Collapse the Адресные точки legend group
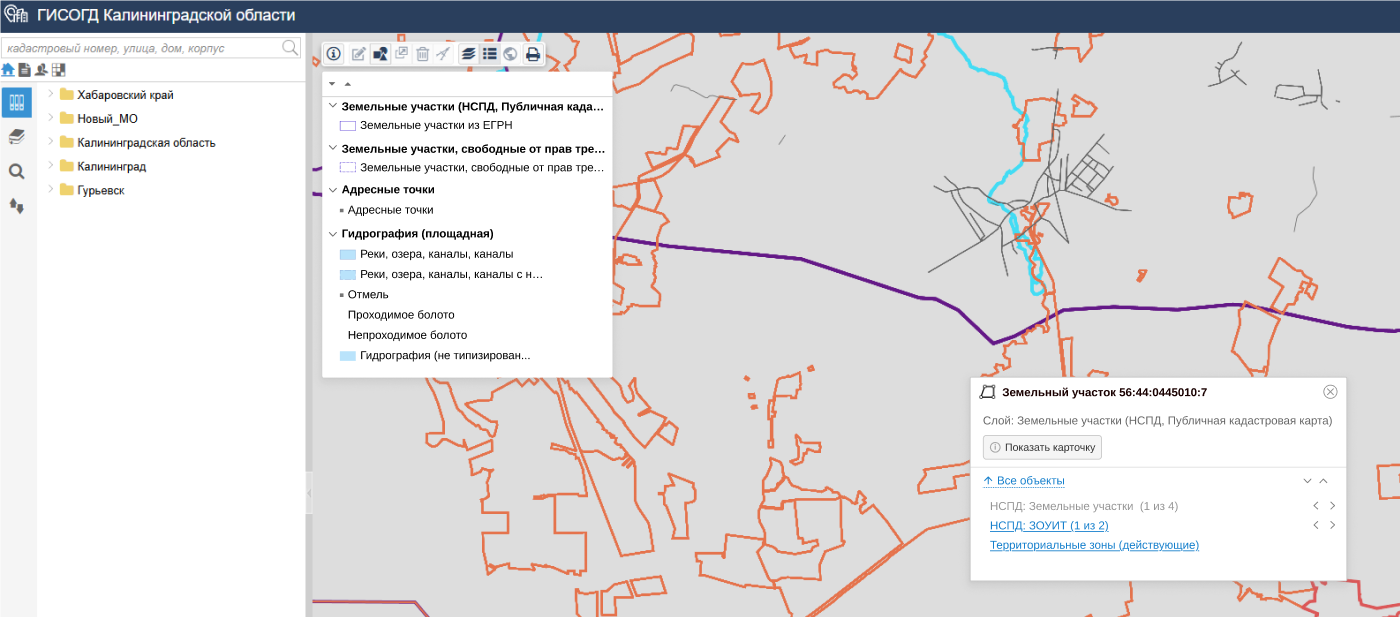The image size is (1400, 617). point(333,189)
